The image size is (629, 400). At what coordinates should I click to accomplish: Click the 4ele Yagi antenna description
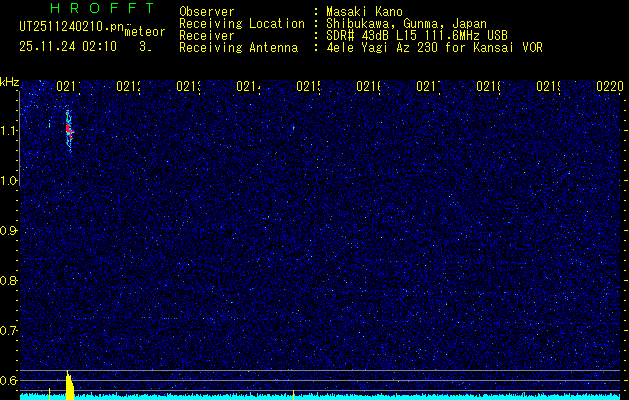[x=434, y=47]
